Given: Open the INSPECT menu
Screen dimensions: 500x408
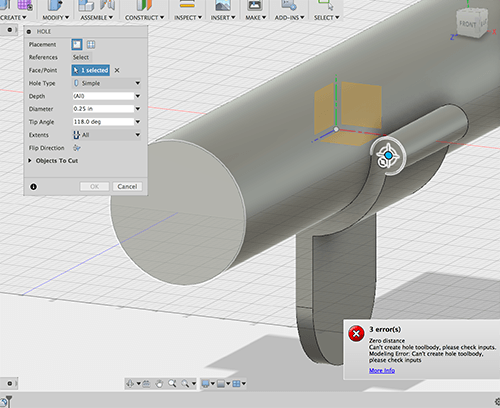Looking at the screenshot, I should [188, 17].
